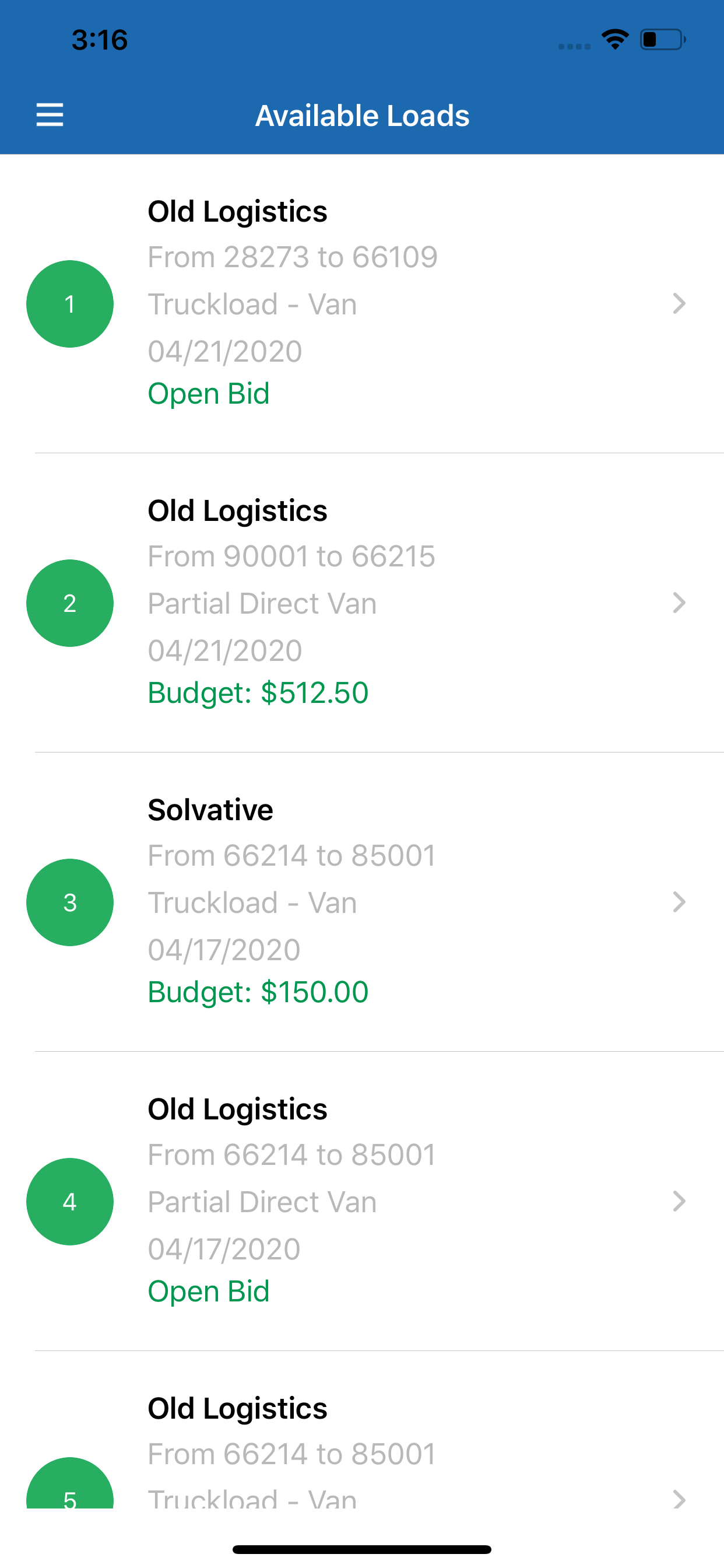Open the hamburger menu
The width and height of the screenshot is (724, 1568).
[x=50, y=114]
